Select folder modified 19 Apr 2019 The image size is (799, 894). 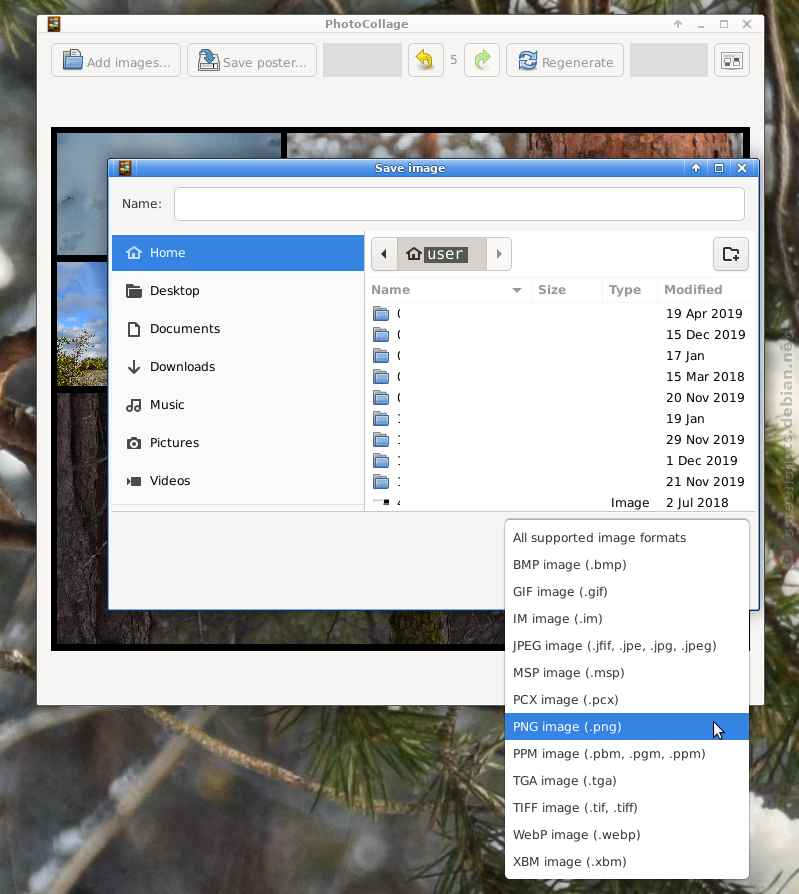point(561,314)
